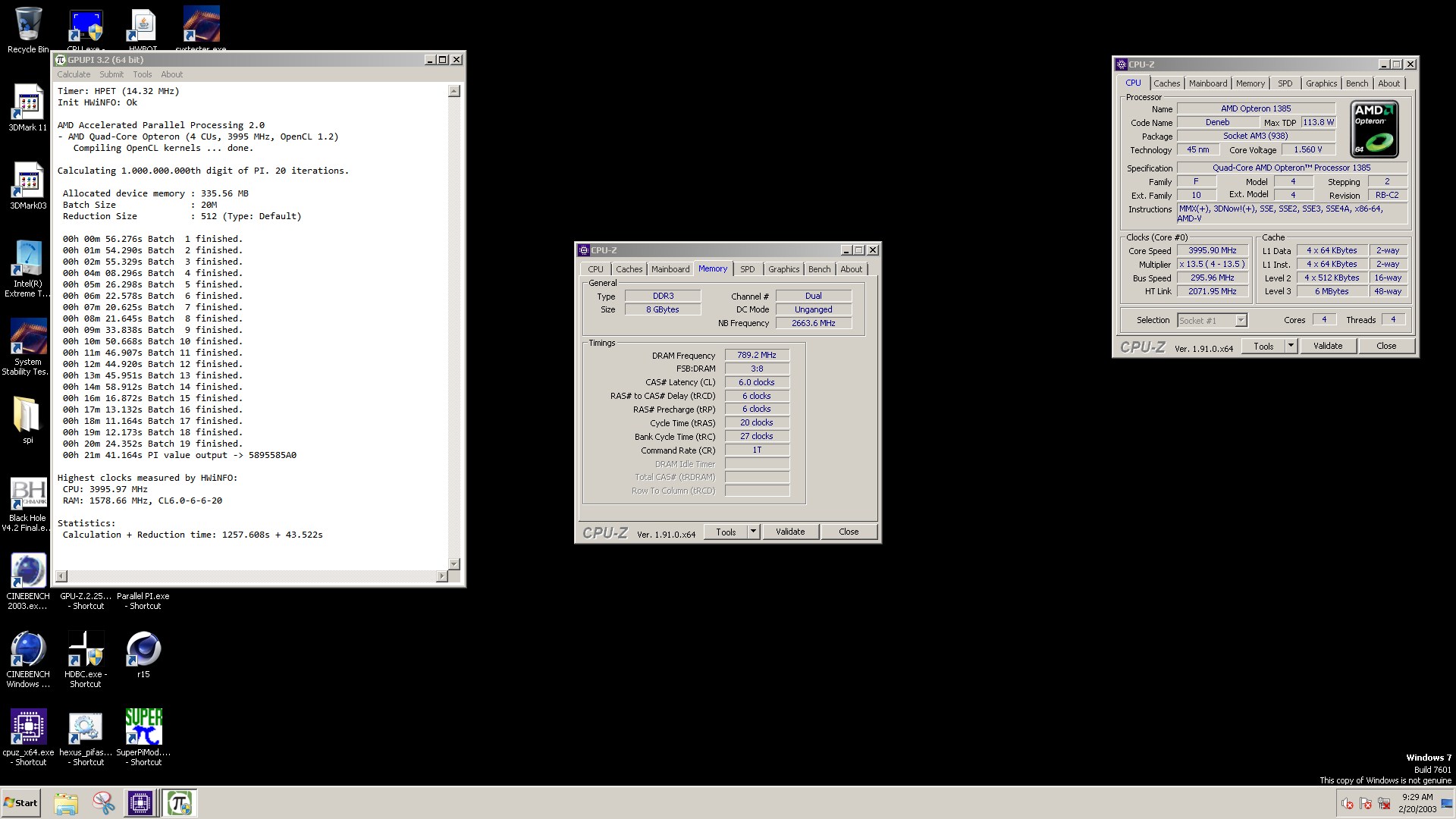Click Close button in right CPU-Z window
This screenshot has width=1456, height=819.
pos(1386,347)
